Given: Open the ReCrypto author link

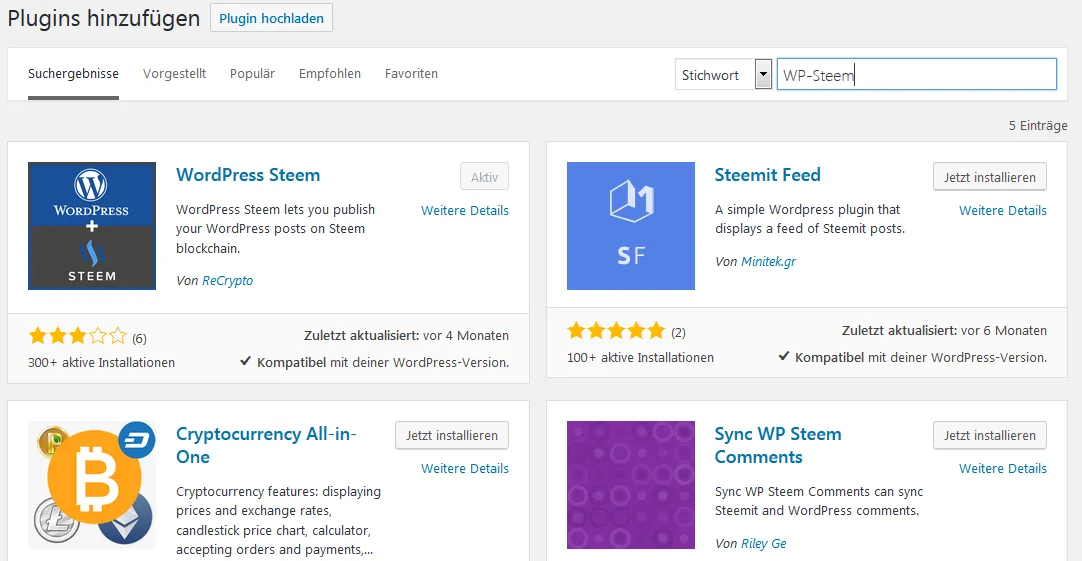Looking at the screenshot, I should [x=227, y=280].
